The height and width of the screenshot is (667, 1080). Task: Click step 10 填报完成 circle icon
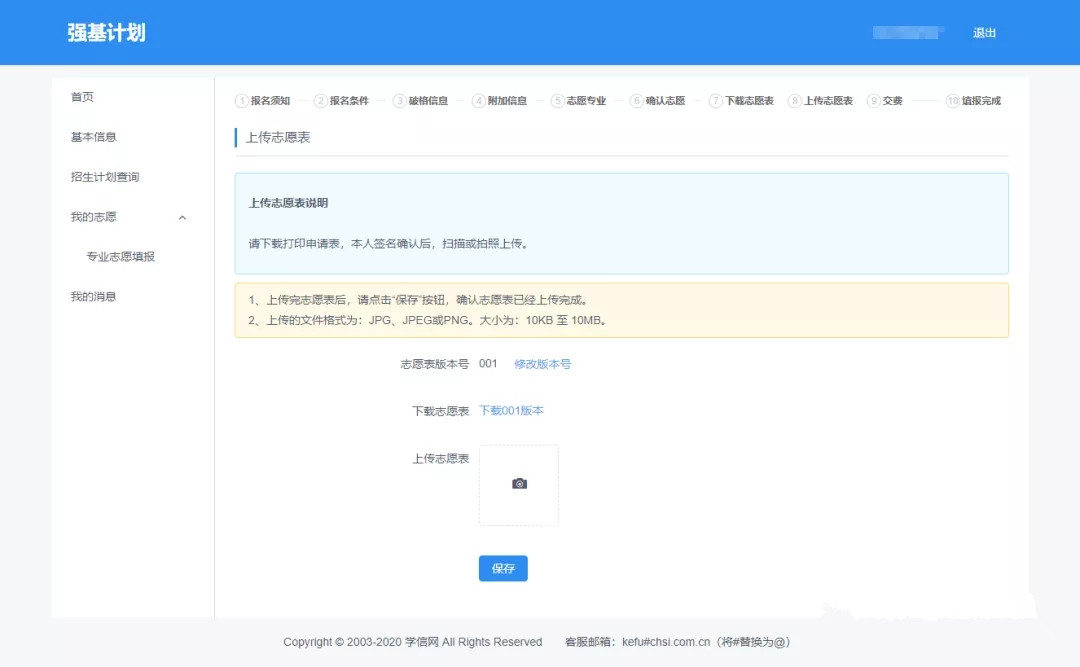(x=953, y=100)
